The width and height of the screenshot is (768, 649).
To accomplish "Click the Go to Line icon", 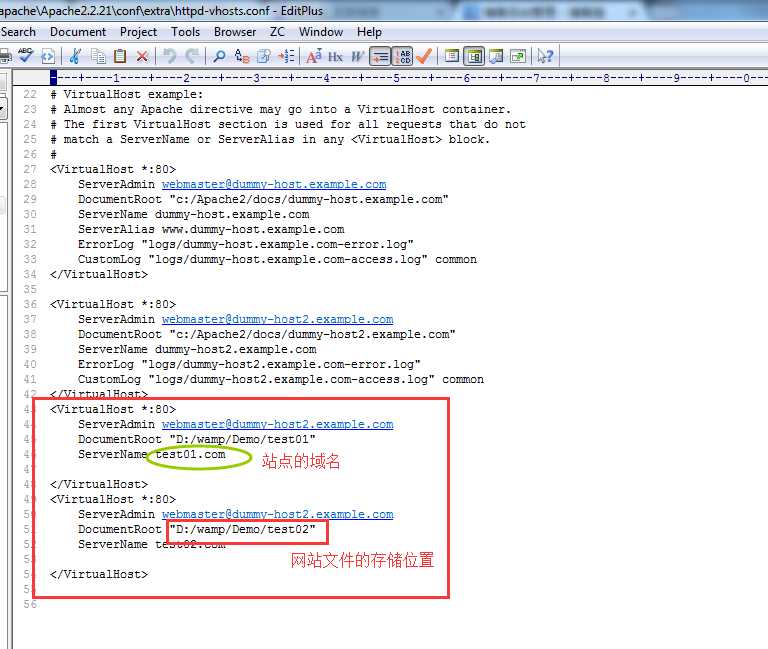I will pos(287,56).
